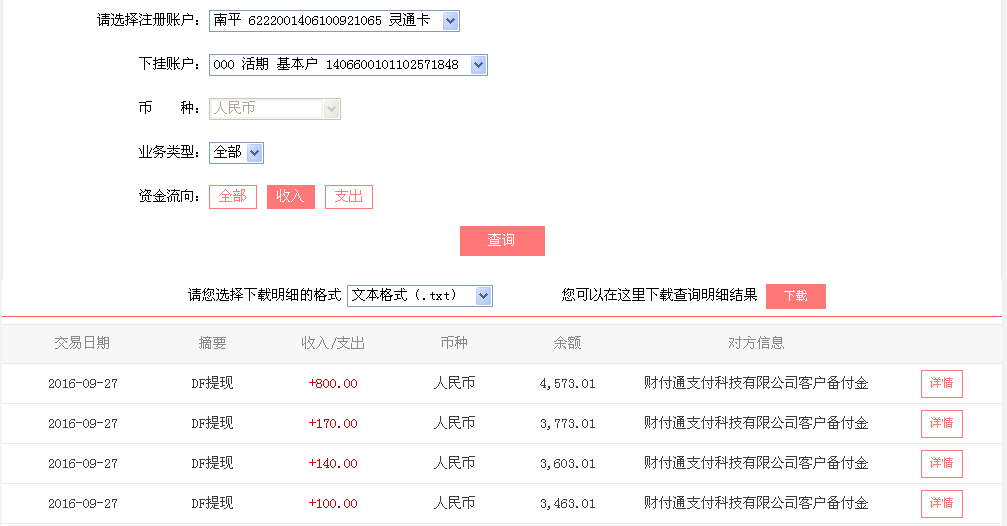The image size is (1007, 526).
Task: Click the 对方信息 column header
Action: click(757, 343)
